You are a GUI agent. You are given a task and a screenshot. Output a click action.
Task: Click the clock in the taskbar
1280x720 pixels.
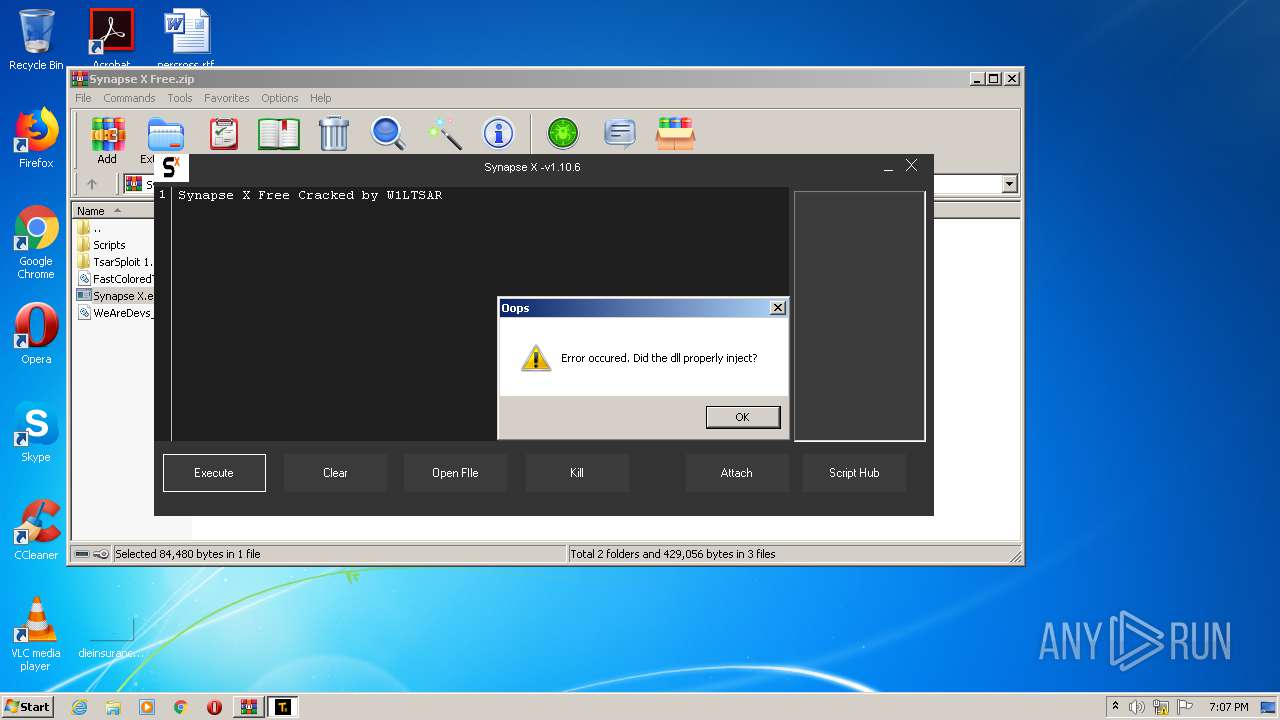pos(1229,707)
